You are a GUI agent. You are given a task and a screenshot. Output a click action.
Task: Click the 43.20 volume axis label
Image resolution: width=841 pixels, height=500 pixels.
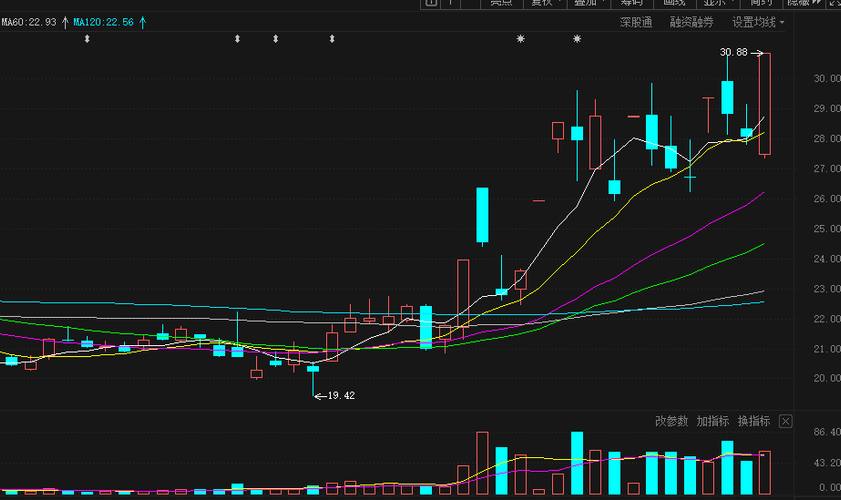(827, 462)
